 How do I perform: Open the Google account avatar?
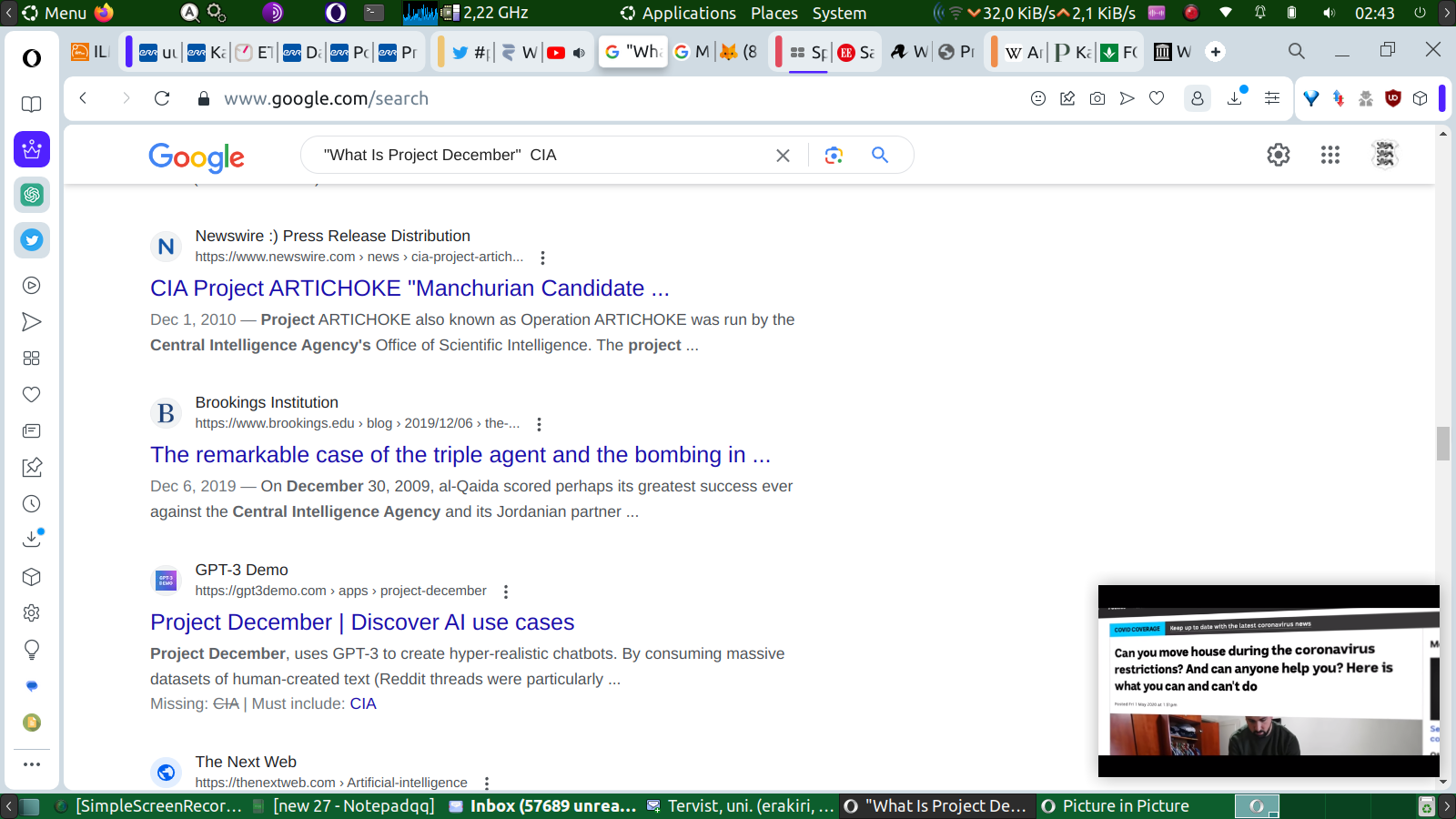click(x=1385, y=156)
